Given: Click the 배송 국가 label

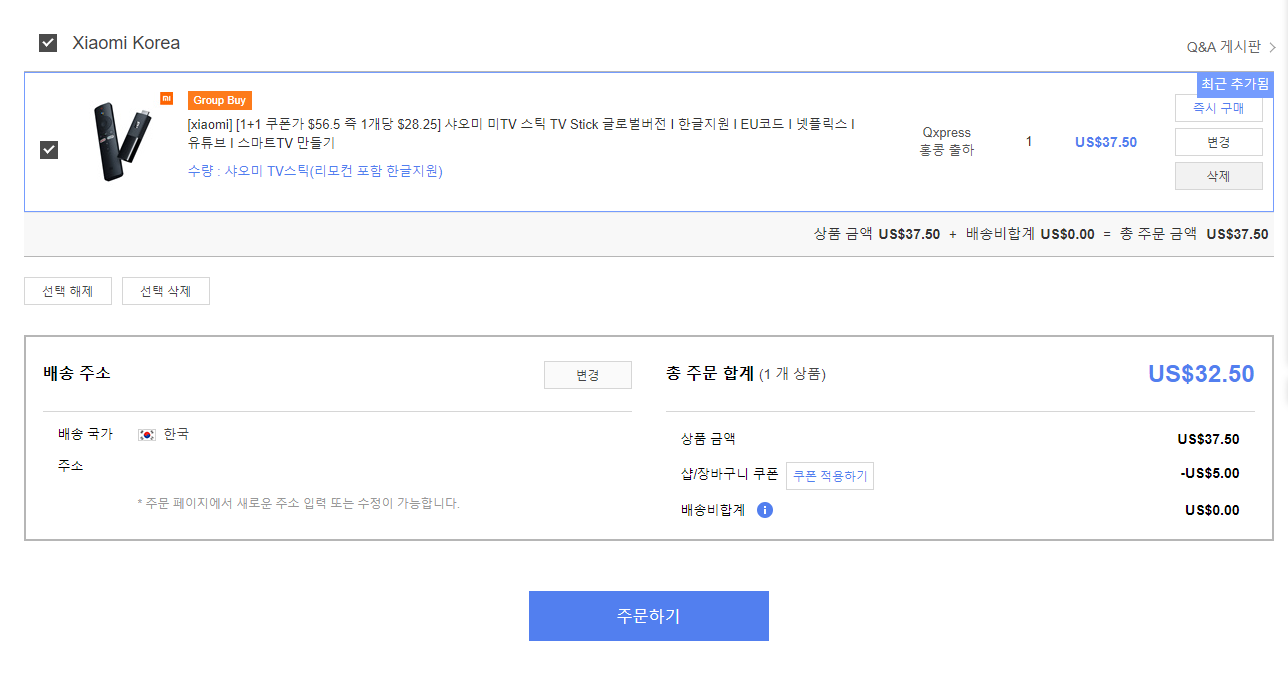Looking at the screenshot, I should click(x=85, y=434).
